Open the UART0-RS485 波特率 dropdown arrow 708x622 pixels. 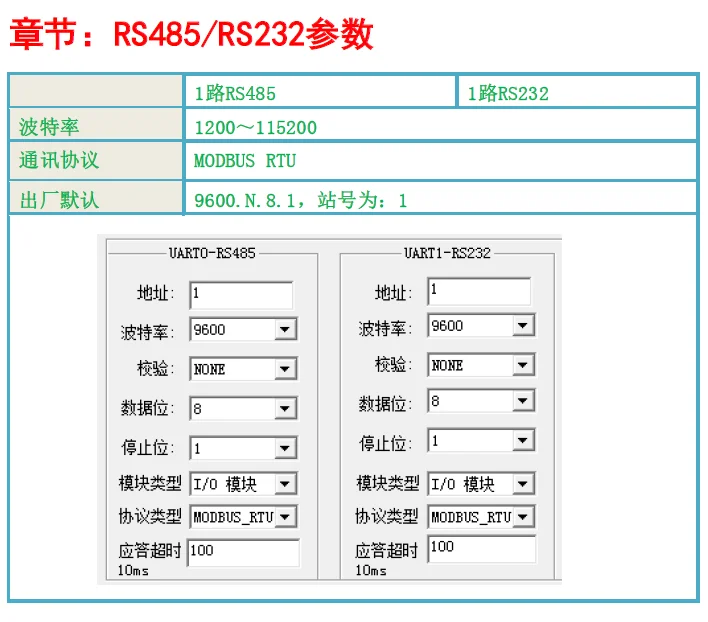pyautogui.click(x=285, y=330)
